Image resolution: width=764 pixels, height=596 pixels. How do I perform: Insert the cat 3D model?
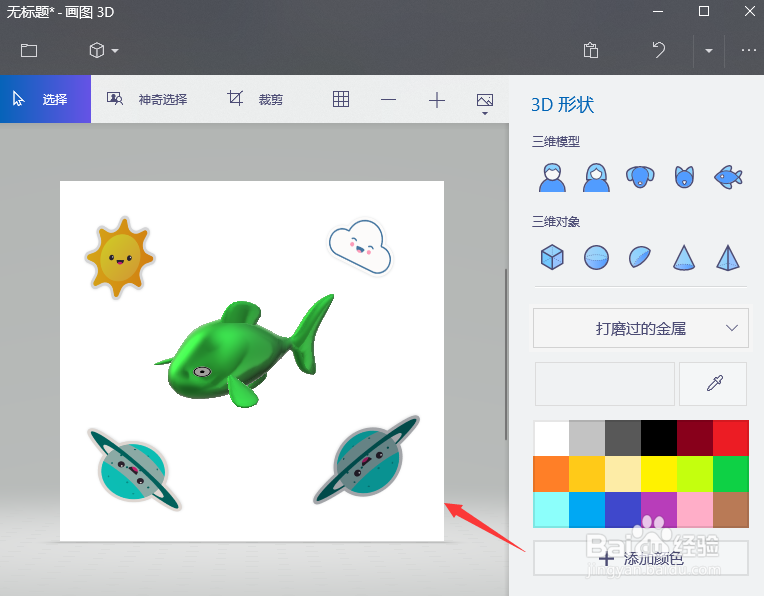coord(684,177)
